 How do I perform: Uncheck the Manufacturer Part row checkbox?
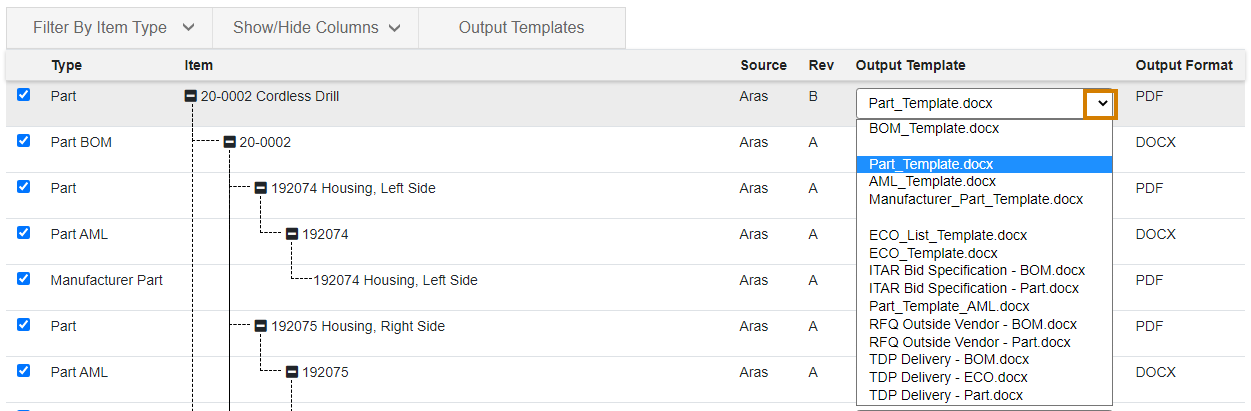(x=24, y=279)
